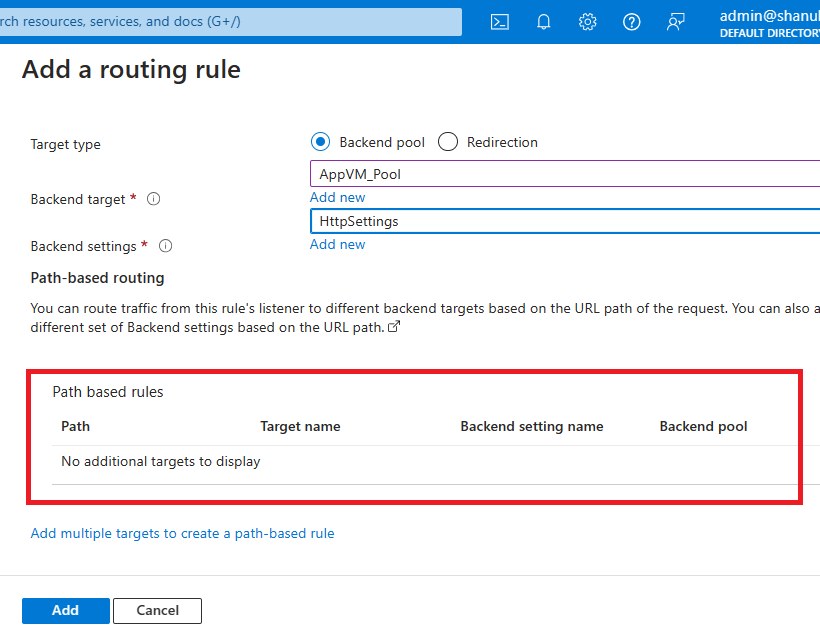Open Cloud Shell from the top bar
Screen dimensions: 820x640
[499, 22]
